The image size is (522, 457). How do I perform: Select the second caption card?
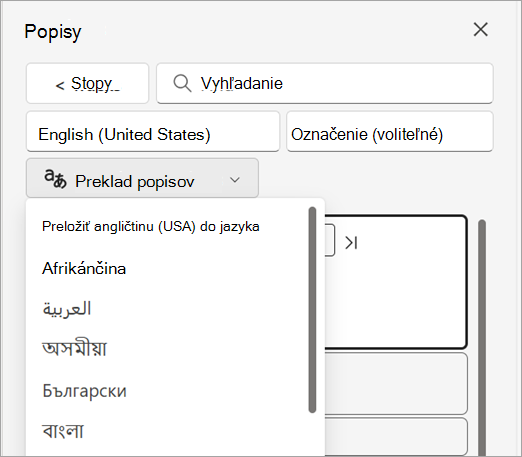click(396, 383)
